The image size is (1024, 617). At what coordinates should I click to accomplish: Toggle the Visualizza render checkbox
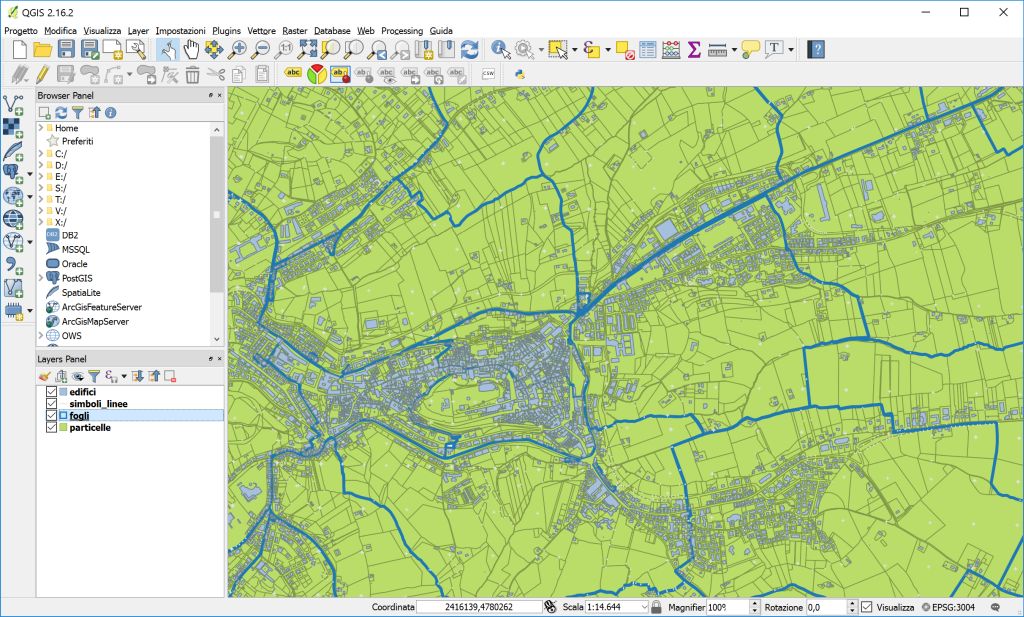[867, 607]
